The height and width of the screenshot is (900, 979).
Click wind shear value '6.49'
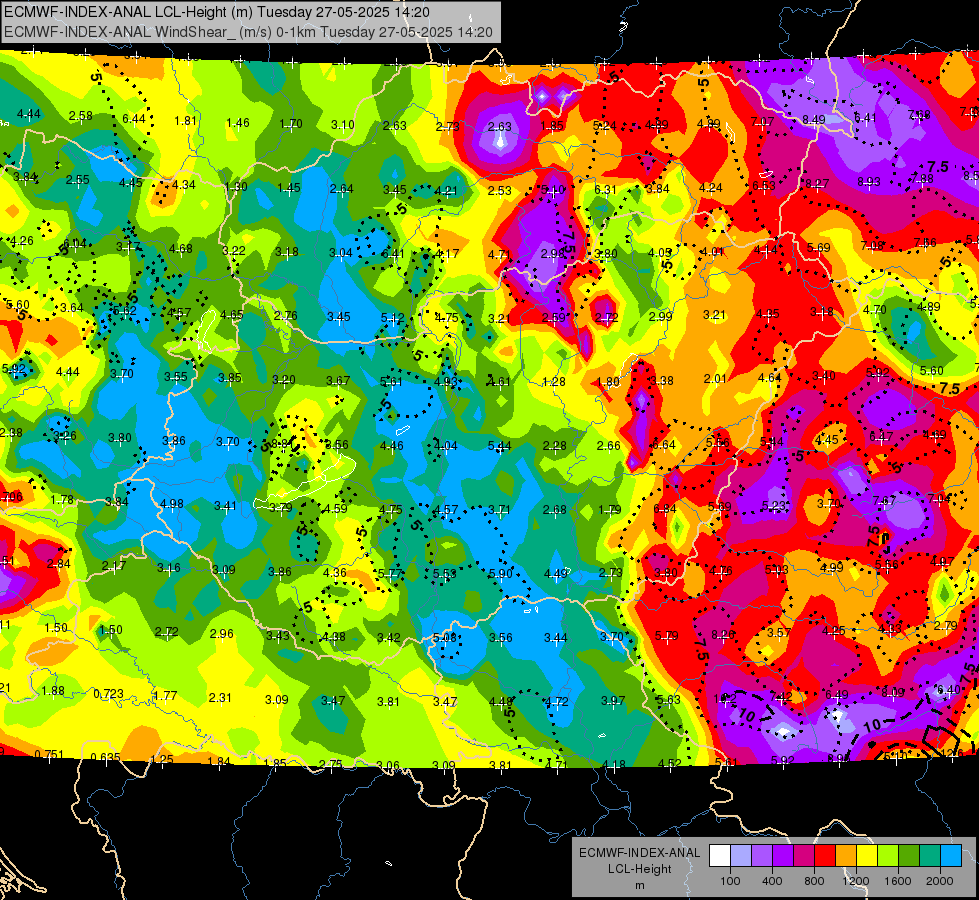point(837,694)
